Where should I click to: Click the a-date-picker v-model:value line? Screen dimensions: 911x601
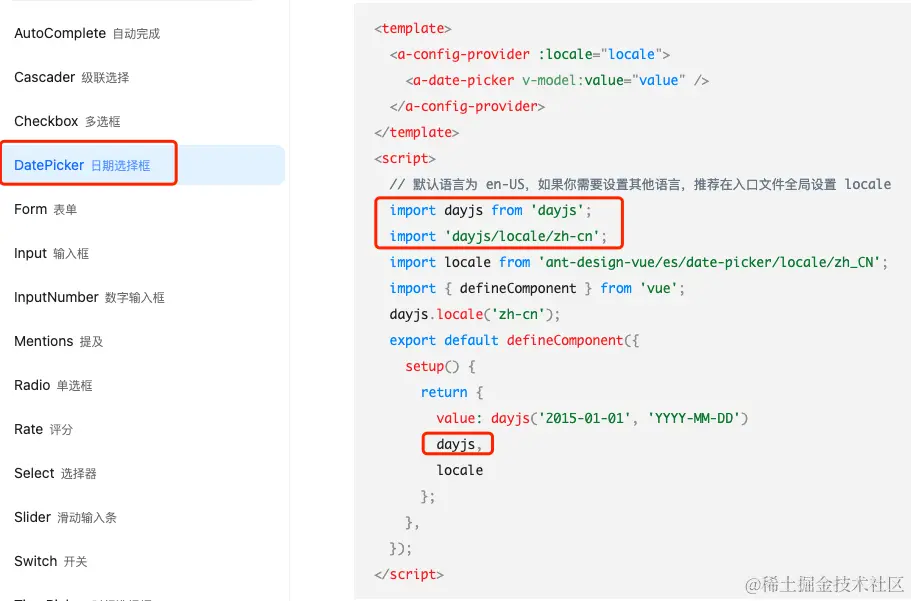point(557,80)
